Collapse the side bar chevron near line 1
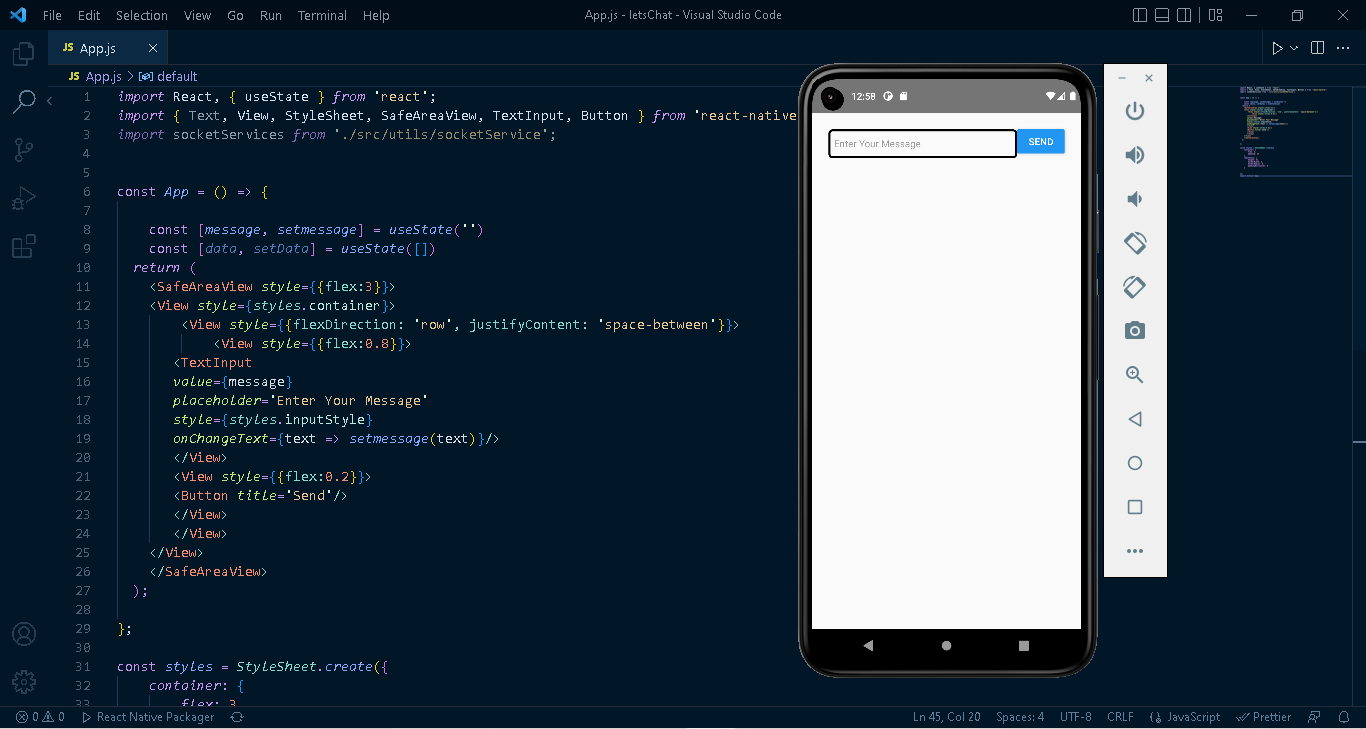Image resolution: width=1366 pixels, height=729 pixels. tap(50, 100)
